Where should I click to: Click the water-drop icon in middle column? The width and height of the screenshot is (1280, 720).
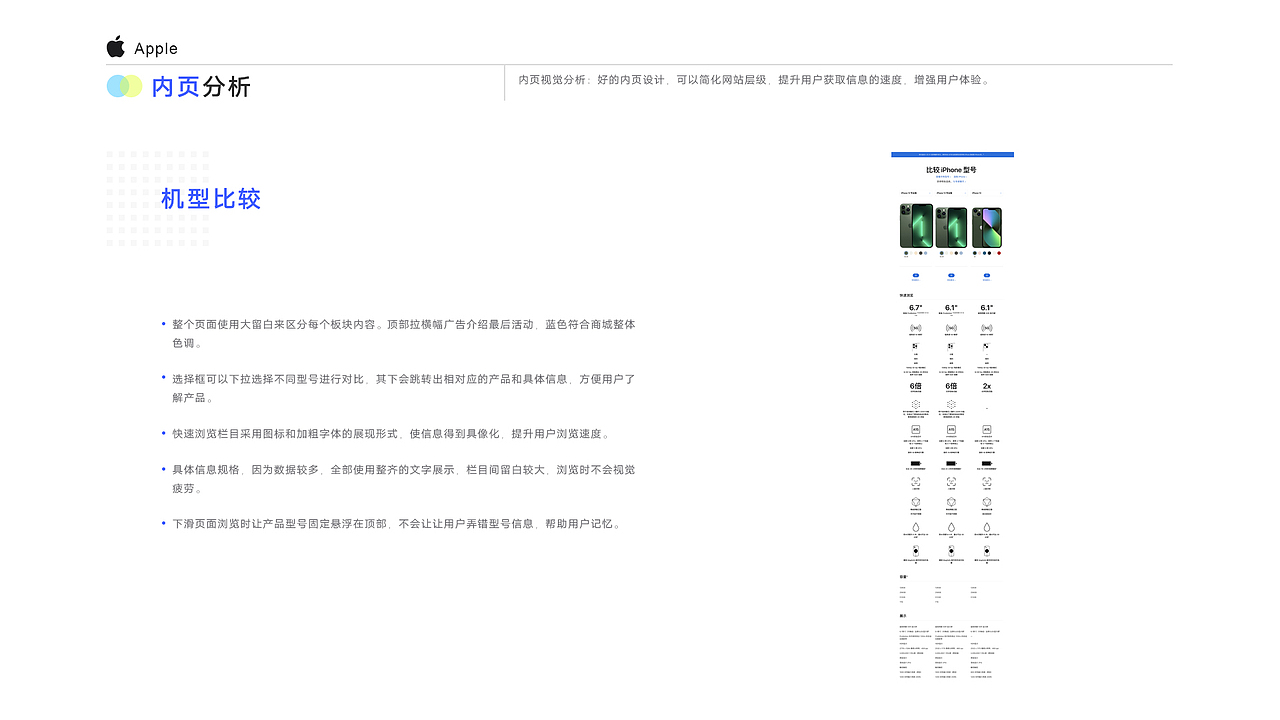[951, 527]
